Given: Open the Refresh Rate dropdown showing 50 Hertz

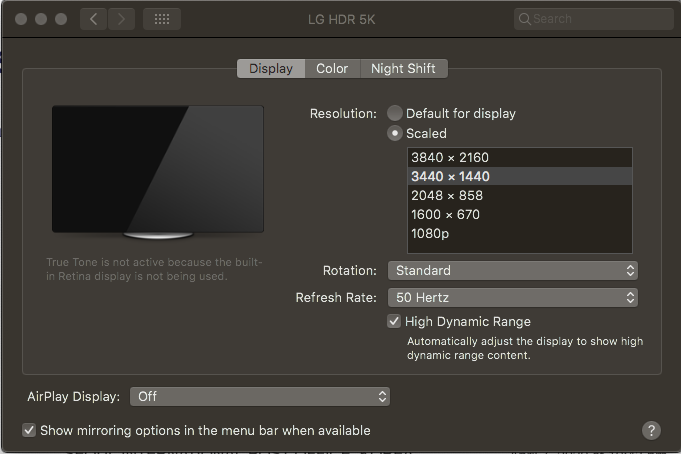Looking at the screenshot, I should coord(512,298).
